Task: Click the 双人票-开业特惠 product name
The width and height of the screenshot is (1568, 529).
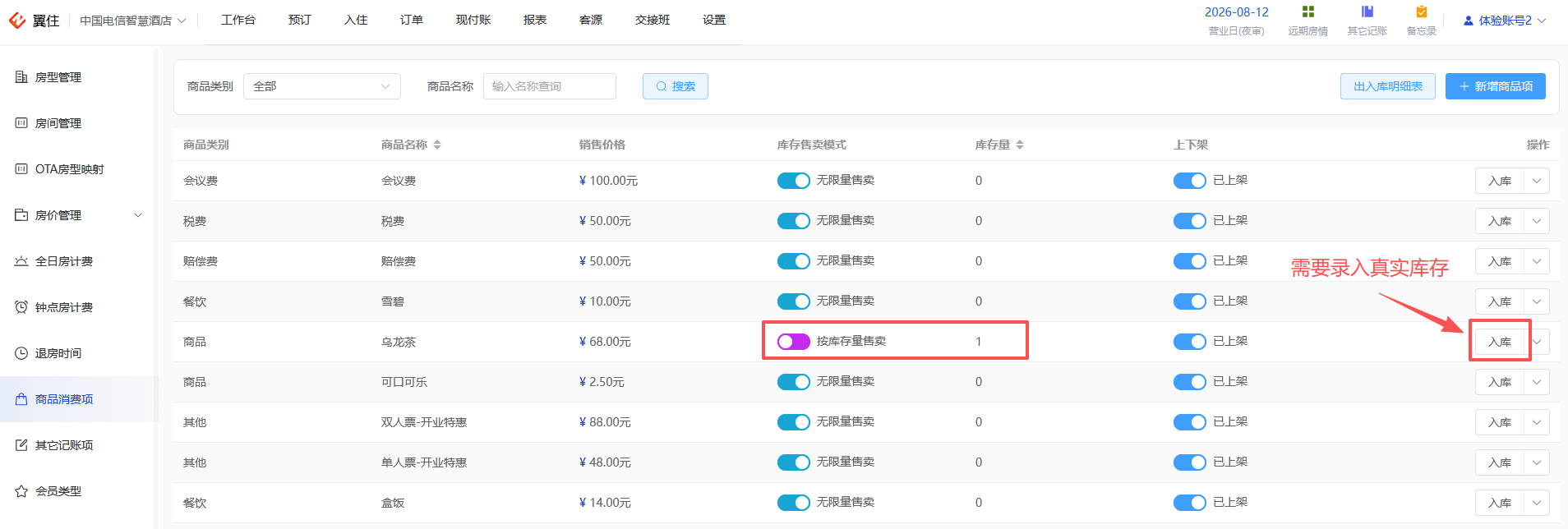Action: click(424, 422)
